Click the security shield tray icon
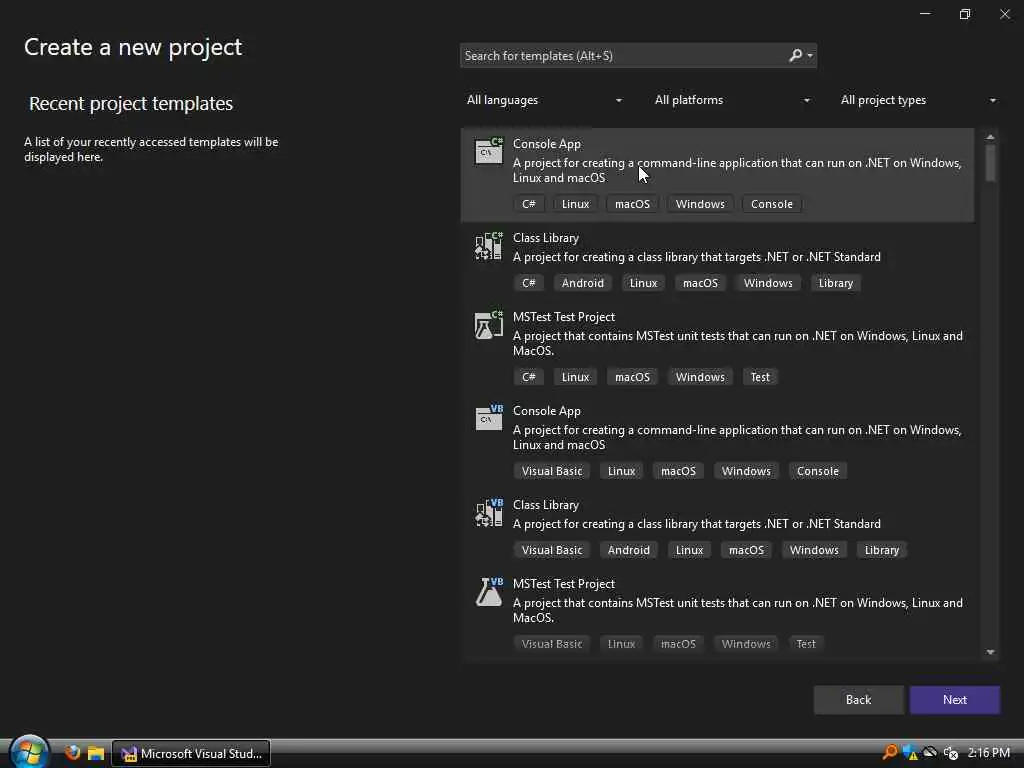Image resolution: width=1024 pixels, height=768 pixels. point(910,753)
